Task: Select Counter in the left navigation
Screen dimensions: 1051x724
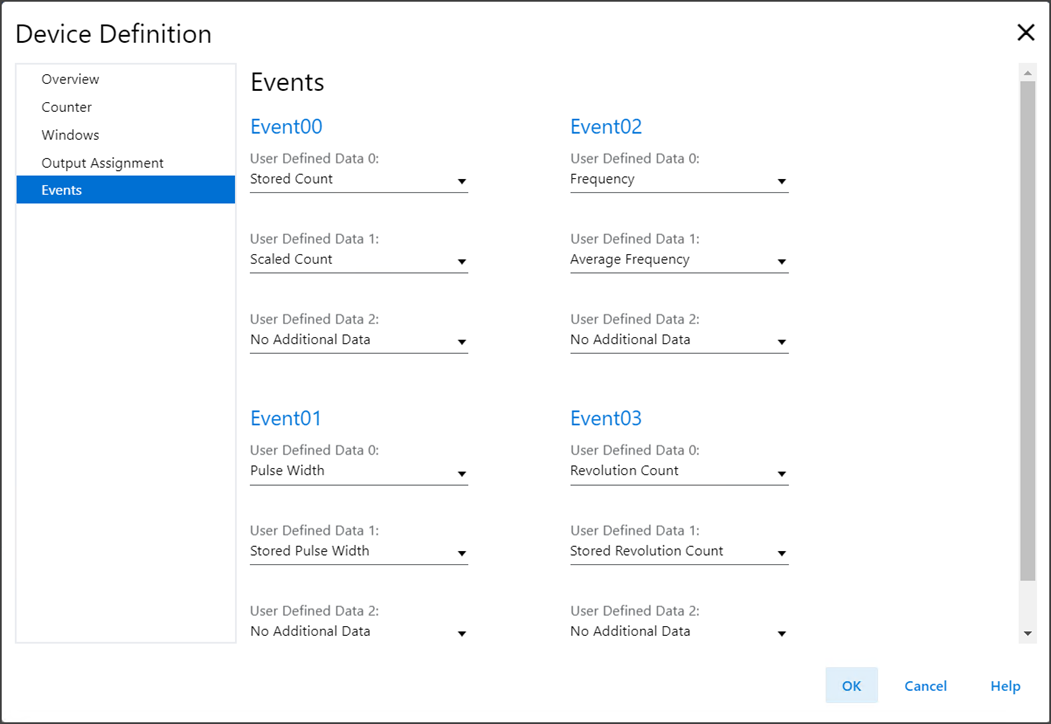Action: [x=66, y=107]
